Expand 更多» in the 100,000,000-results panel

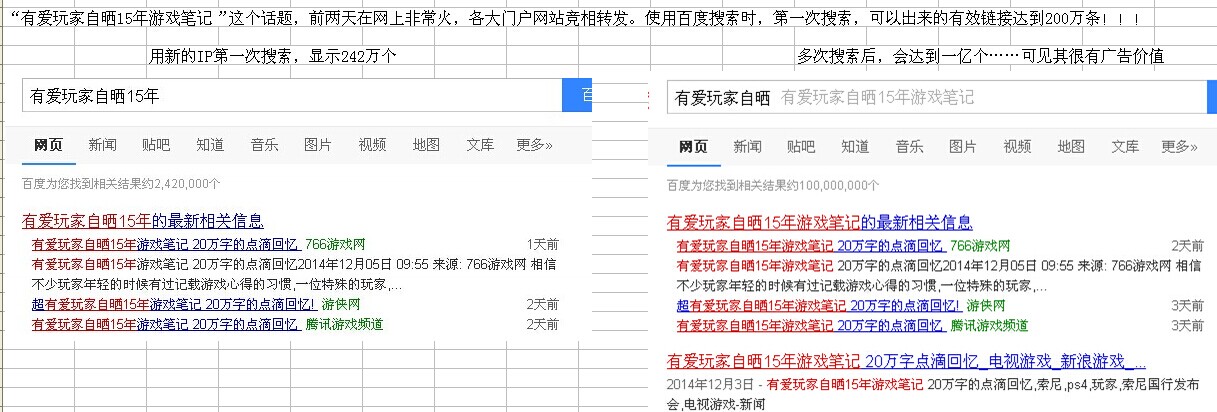1179,146
